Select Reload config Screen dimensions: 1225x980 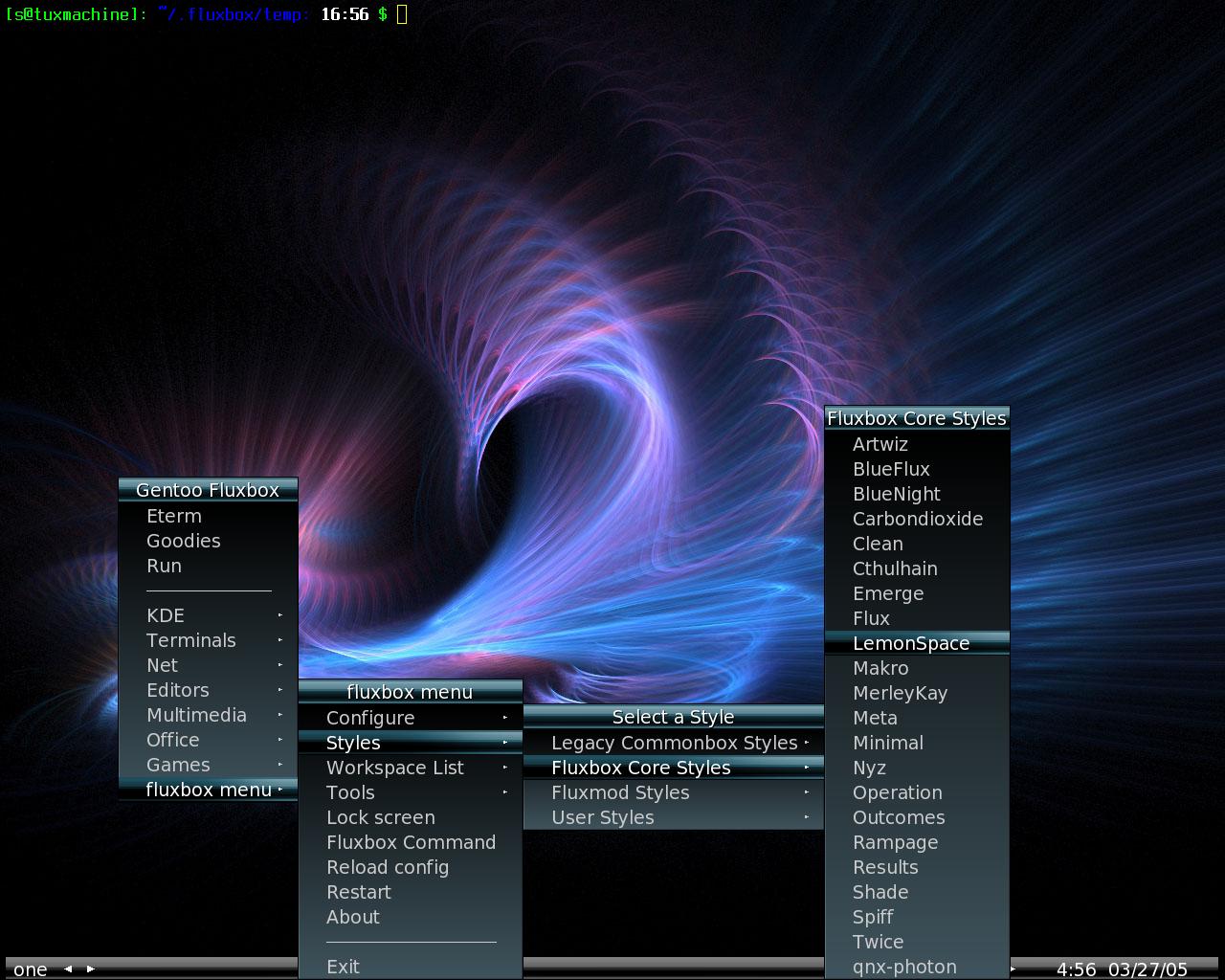tap(411, 867)
